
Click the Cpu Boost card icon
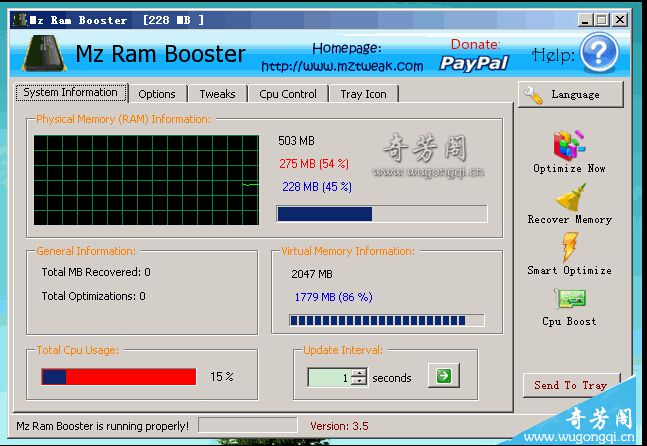[570, 298]
